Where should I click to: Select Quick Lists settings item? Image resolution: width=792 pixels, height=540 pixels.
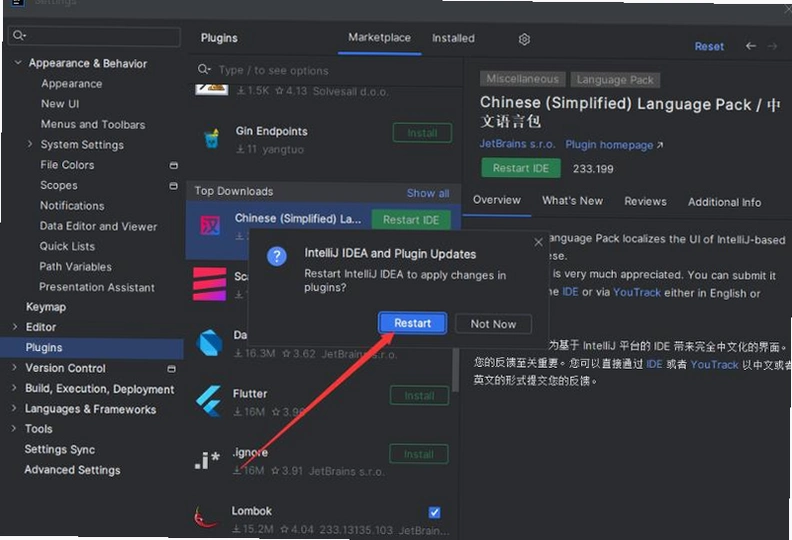coord(67,246)
